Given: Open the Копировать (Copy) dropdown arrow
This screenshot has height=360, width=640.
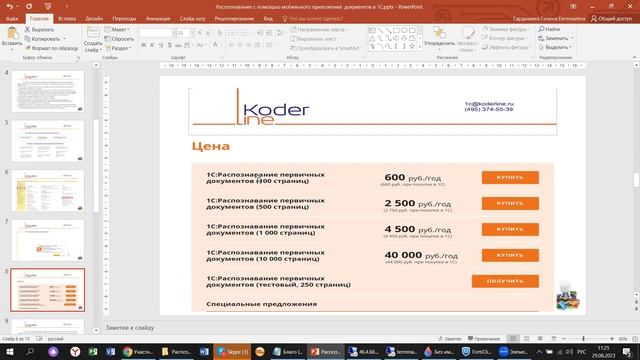Looking at the screenshot, I should tap(64, 39).
